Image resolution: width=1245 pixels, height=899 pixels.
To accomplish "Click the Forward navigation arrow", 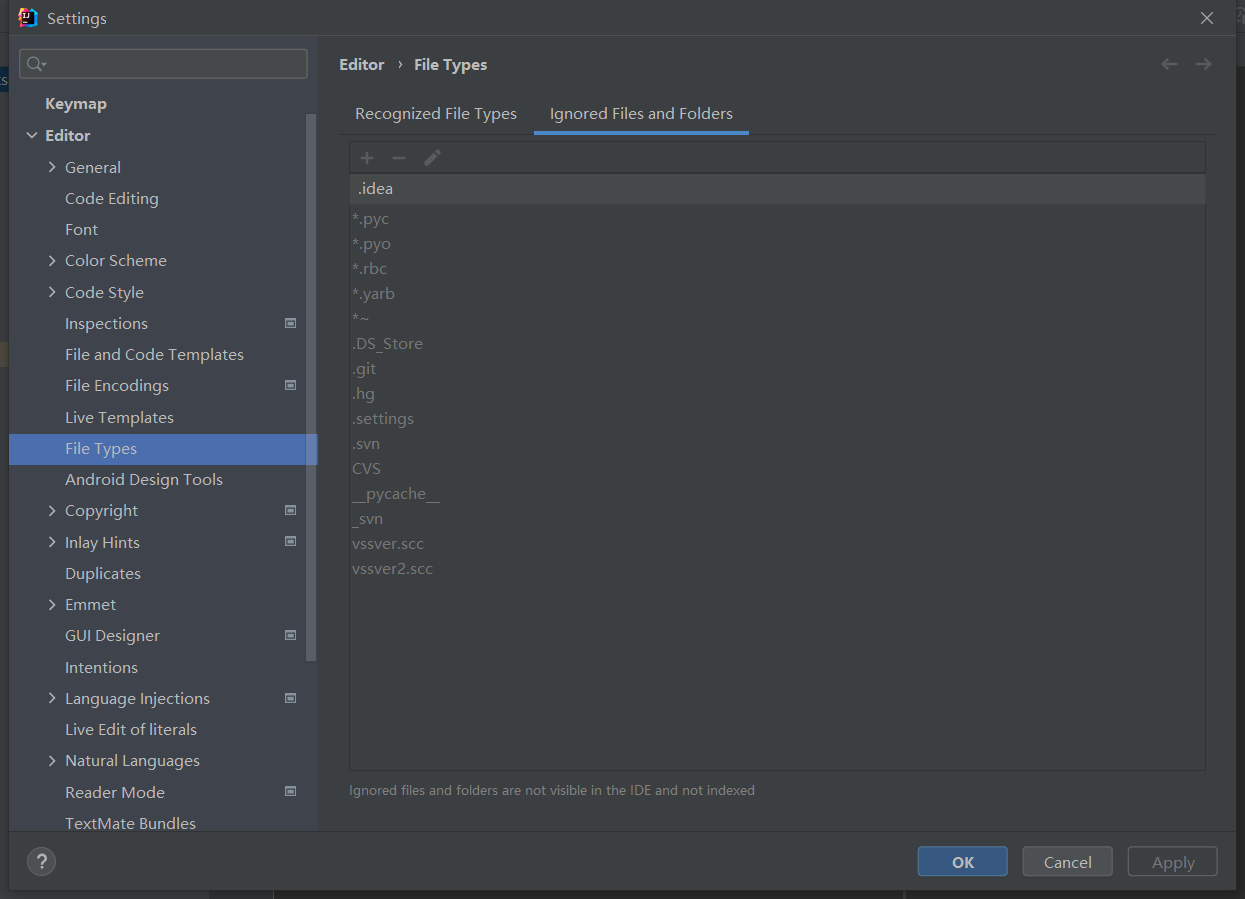I will click(x=1203, y=64).
